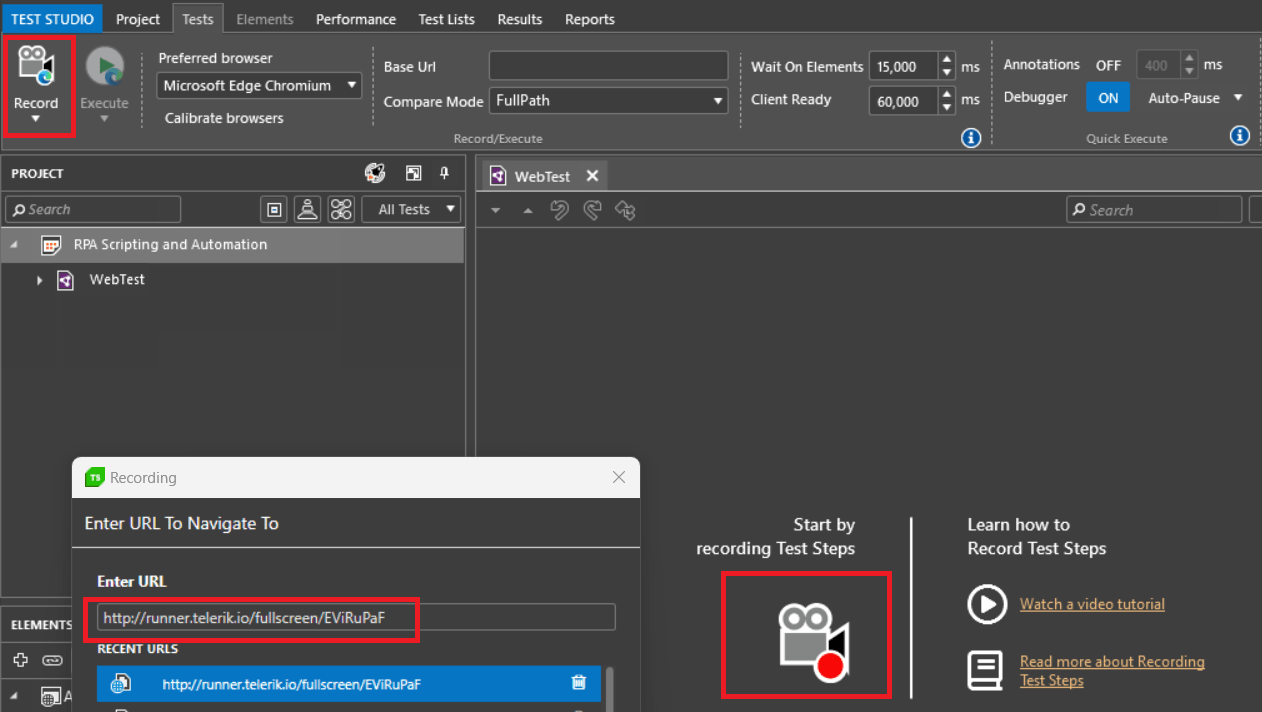Delete recent URL with trash icon
This screenshot has width=1262, height=712.
[578, 683]
